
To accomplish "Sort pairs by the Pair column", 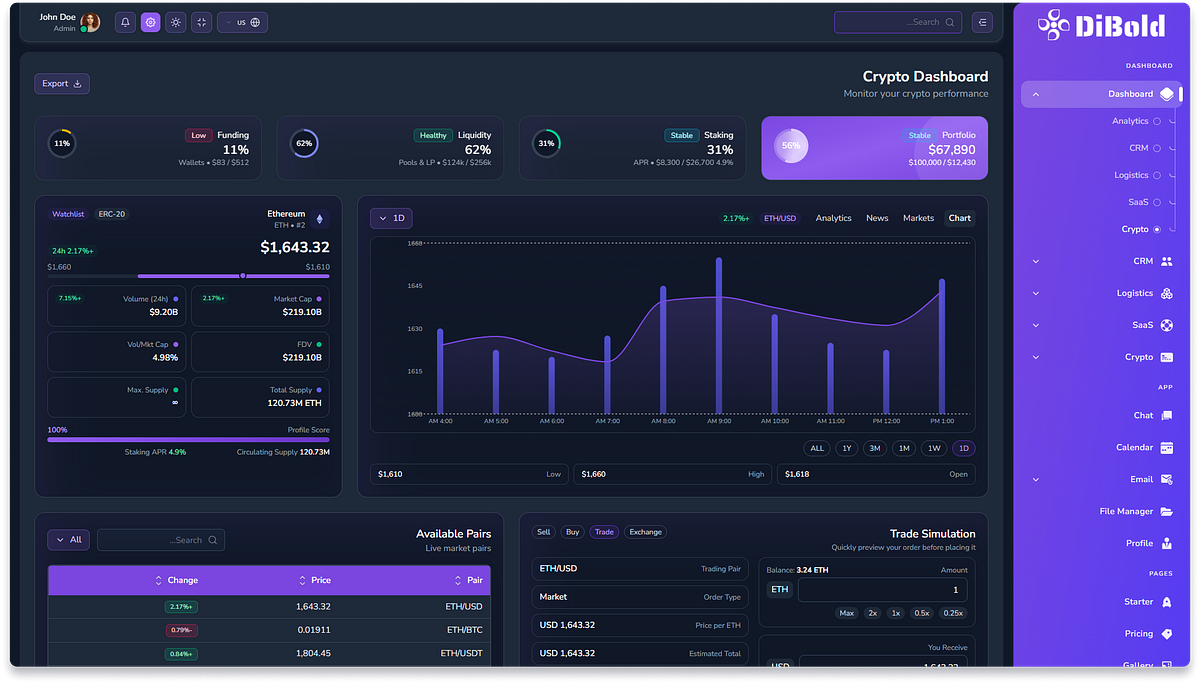I will point(469,580).
